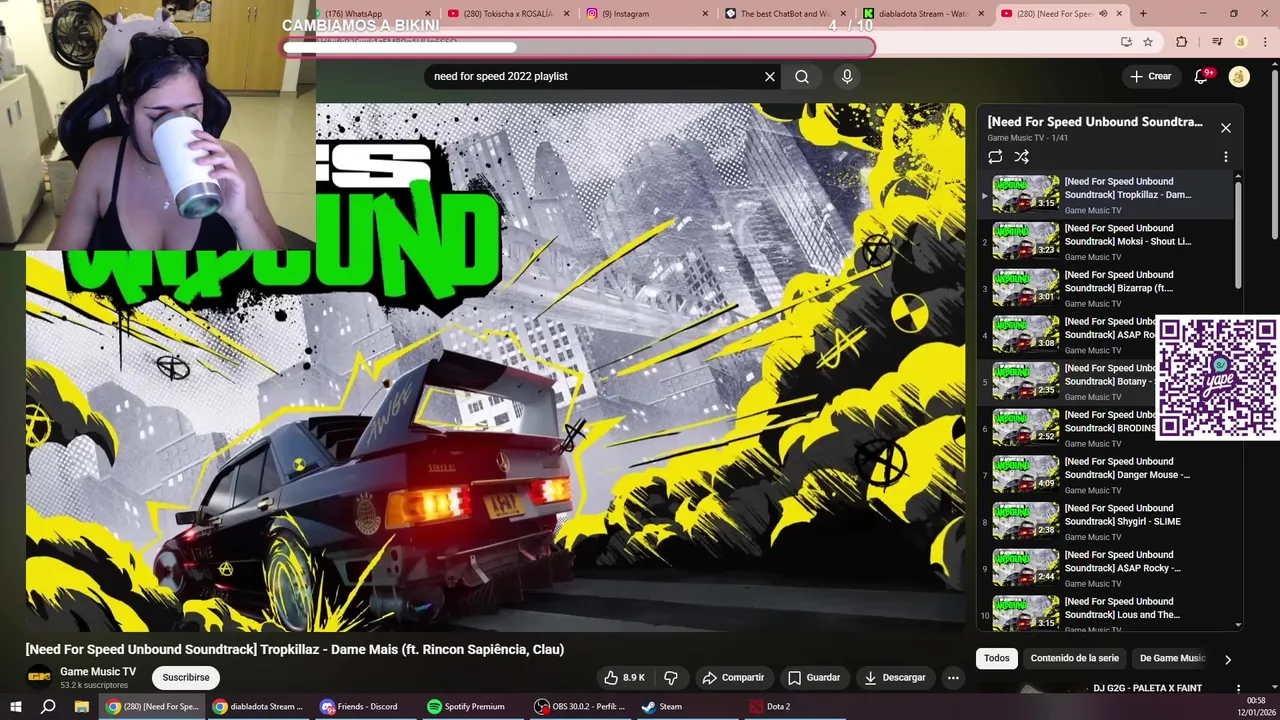The height and width of the screenshot is (720, 1280).
Task: Select the De Game Music chip
Action: point(1172,658)
